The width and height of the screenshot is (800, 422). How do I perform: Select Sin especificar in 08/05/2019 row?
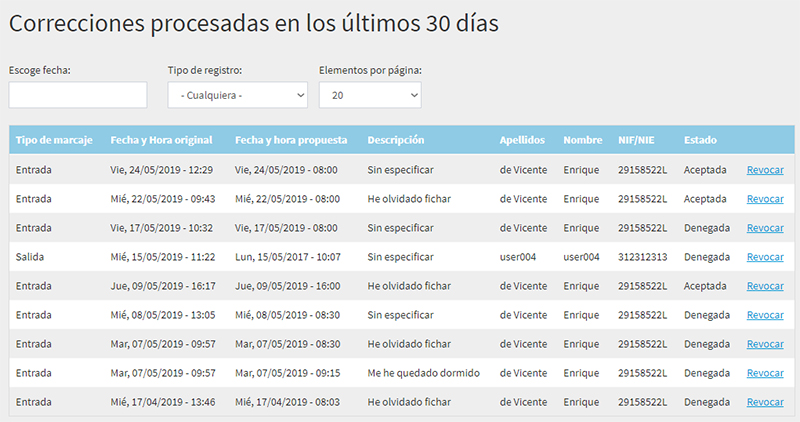[401, 315]
